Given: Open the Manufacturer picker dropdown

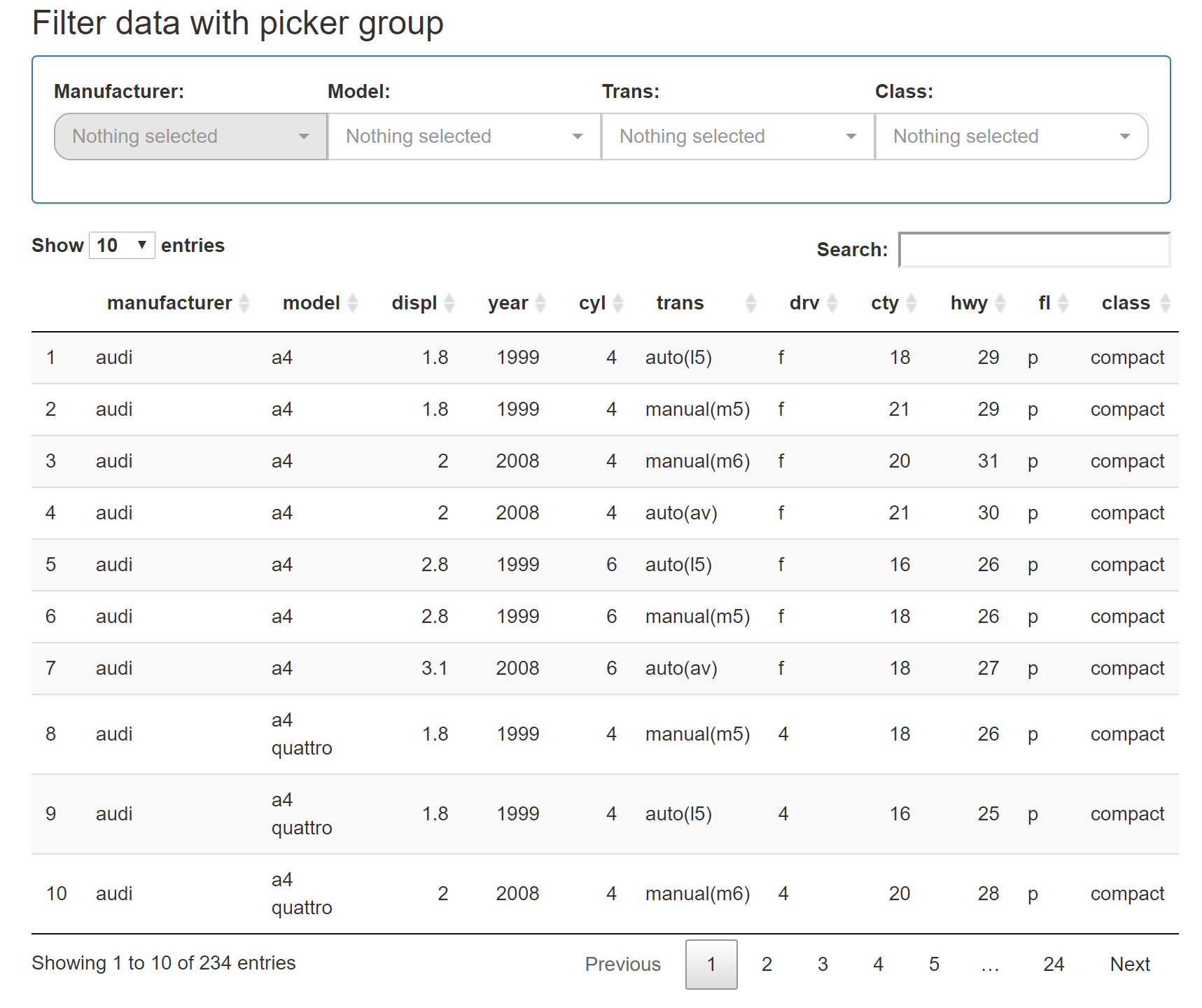Looking at the screenshot, I should coord(190,136).
